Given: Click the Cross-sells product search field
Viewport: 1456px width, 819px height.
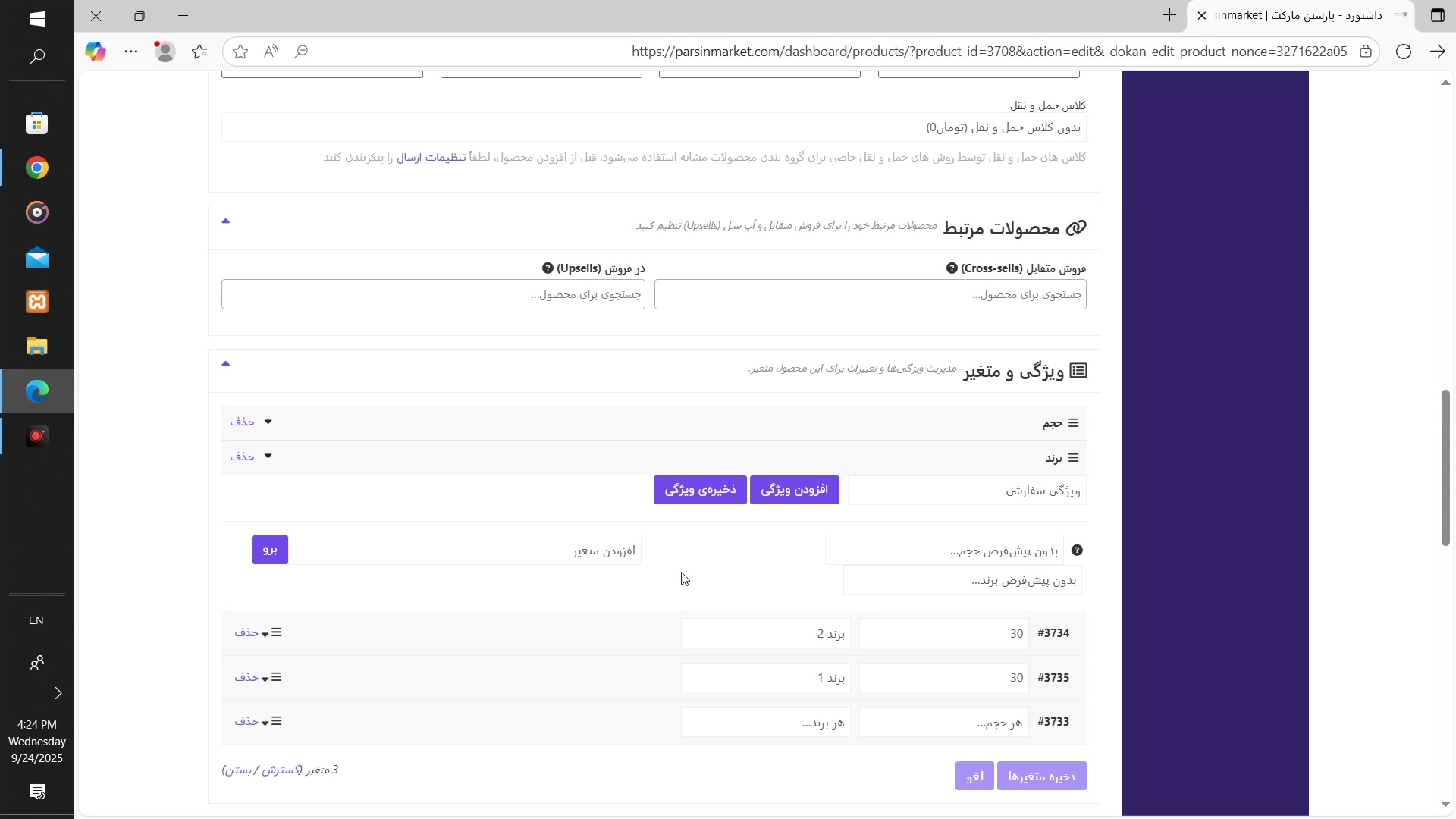Looking at the screenshot, I should pyautogui.click(x=870, y=295).
